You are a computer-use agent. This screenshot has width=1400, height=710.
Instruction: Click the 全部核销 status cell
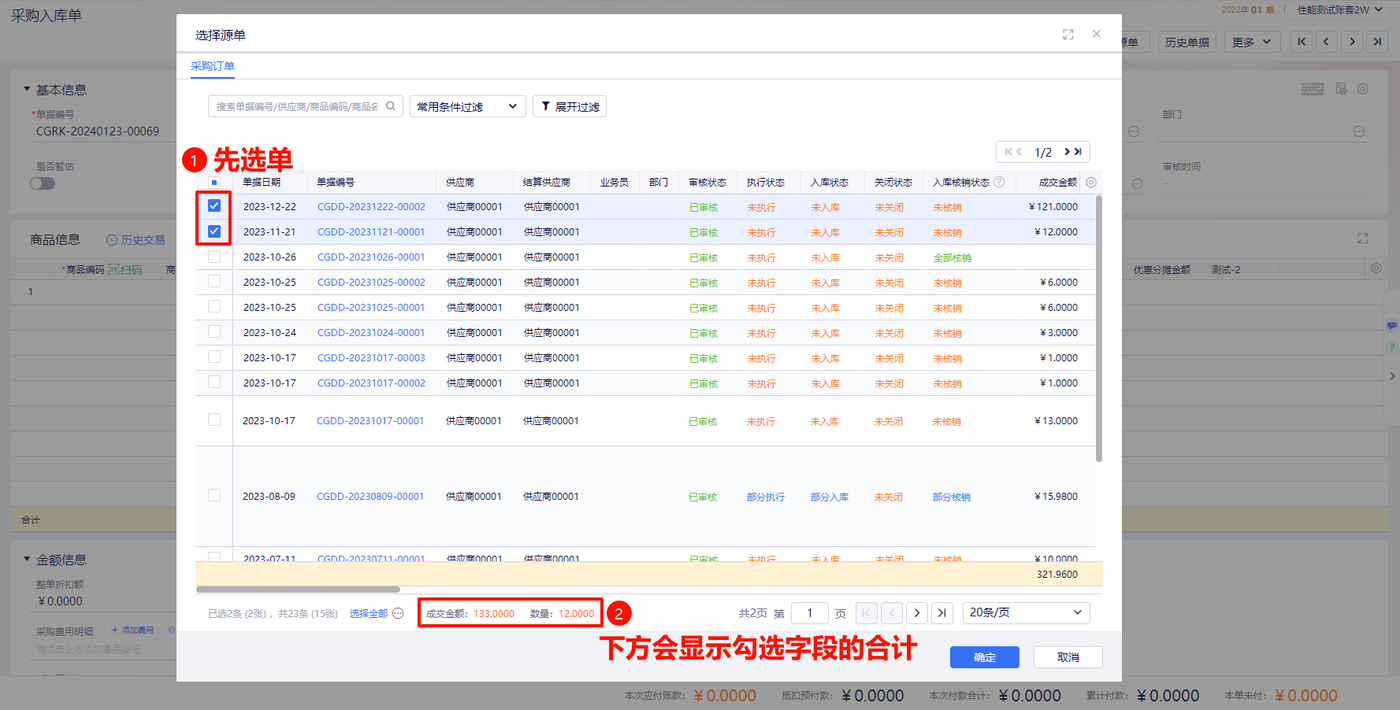coord(952,257)
